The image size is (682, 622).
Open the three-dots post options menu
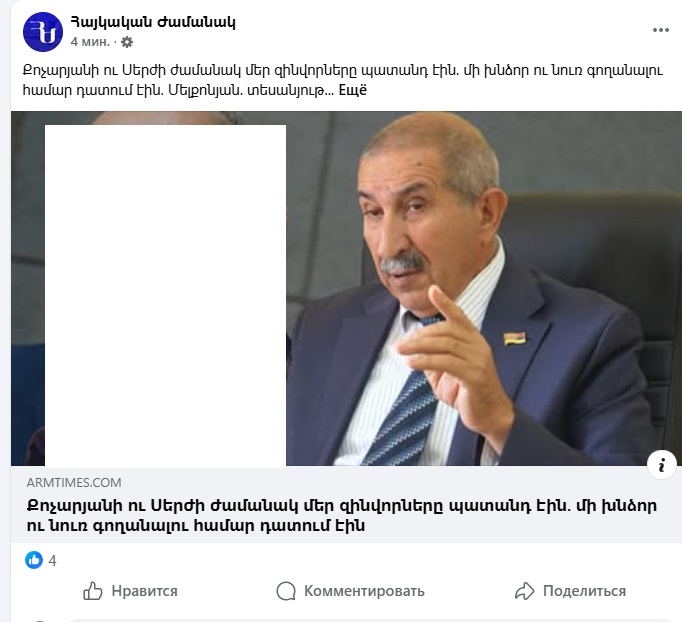pyautogui.click(x=660, y=30)
